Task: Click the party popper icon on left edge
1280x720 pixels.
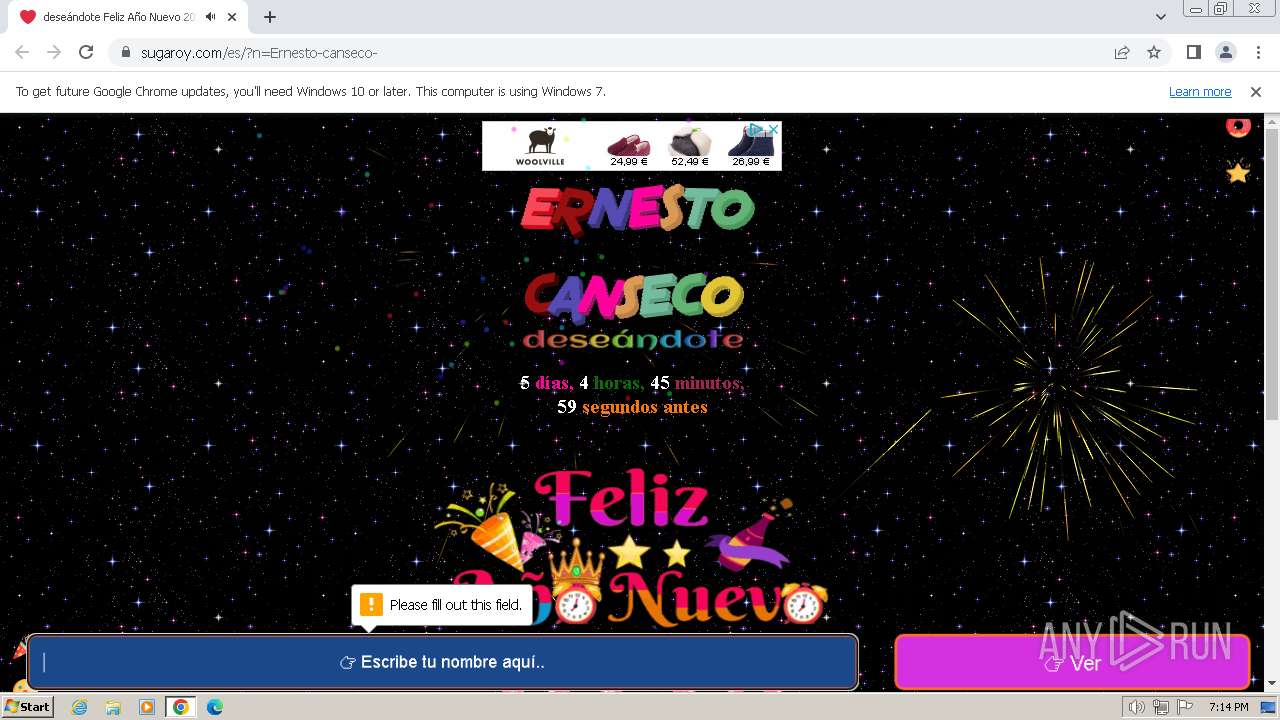Action: [19, 650]
